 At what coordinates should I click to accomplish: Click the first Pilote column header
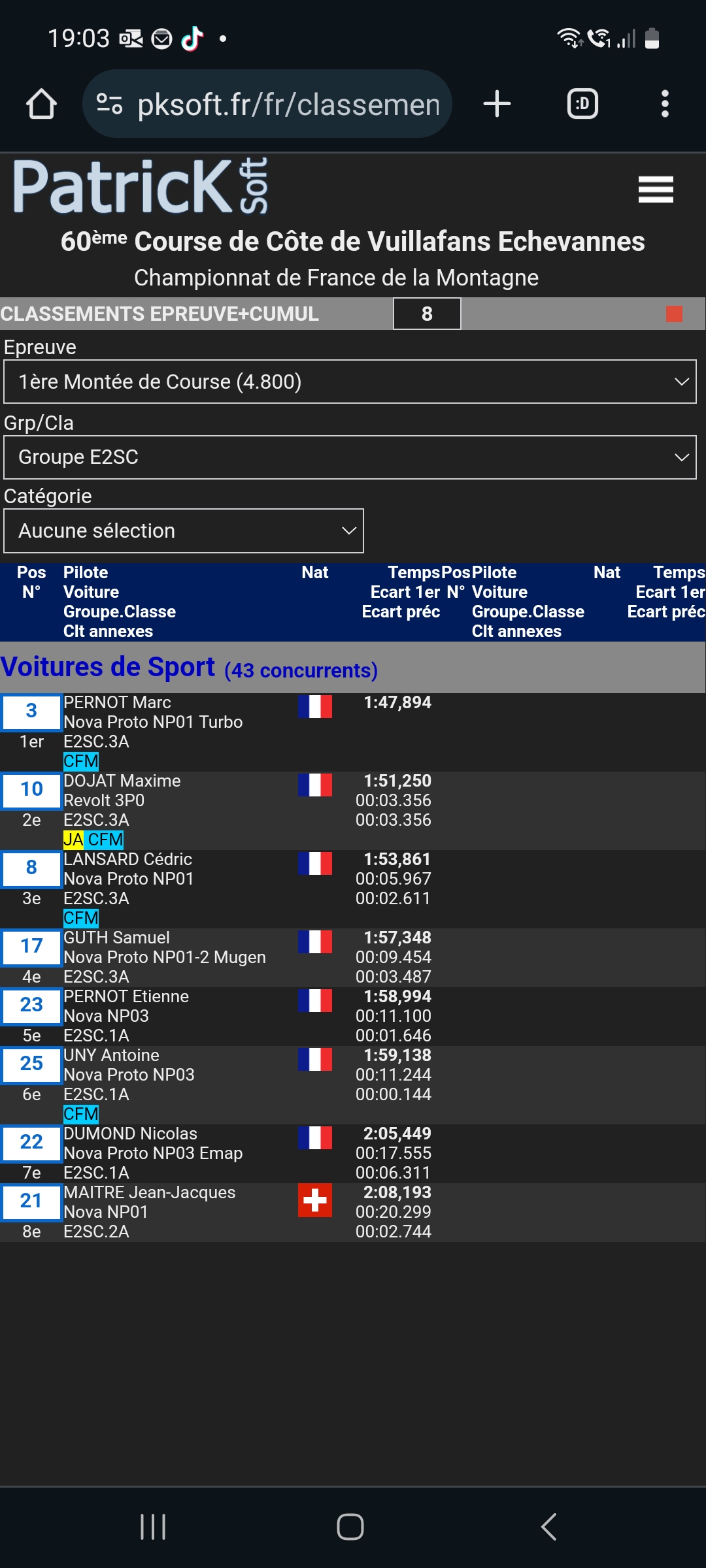[x=86, y=573]
